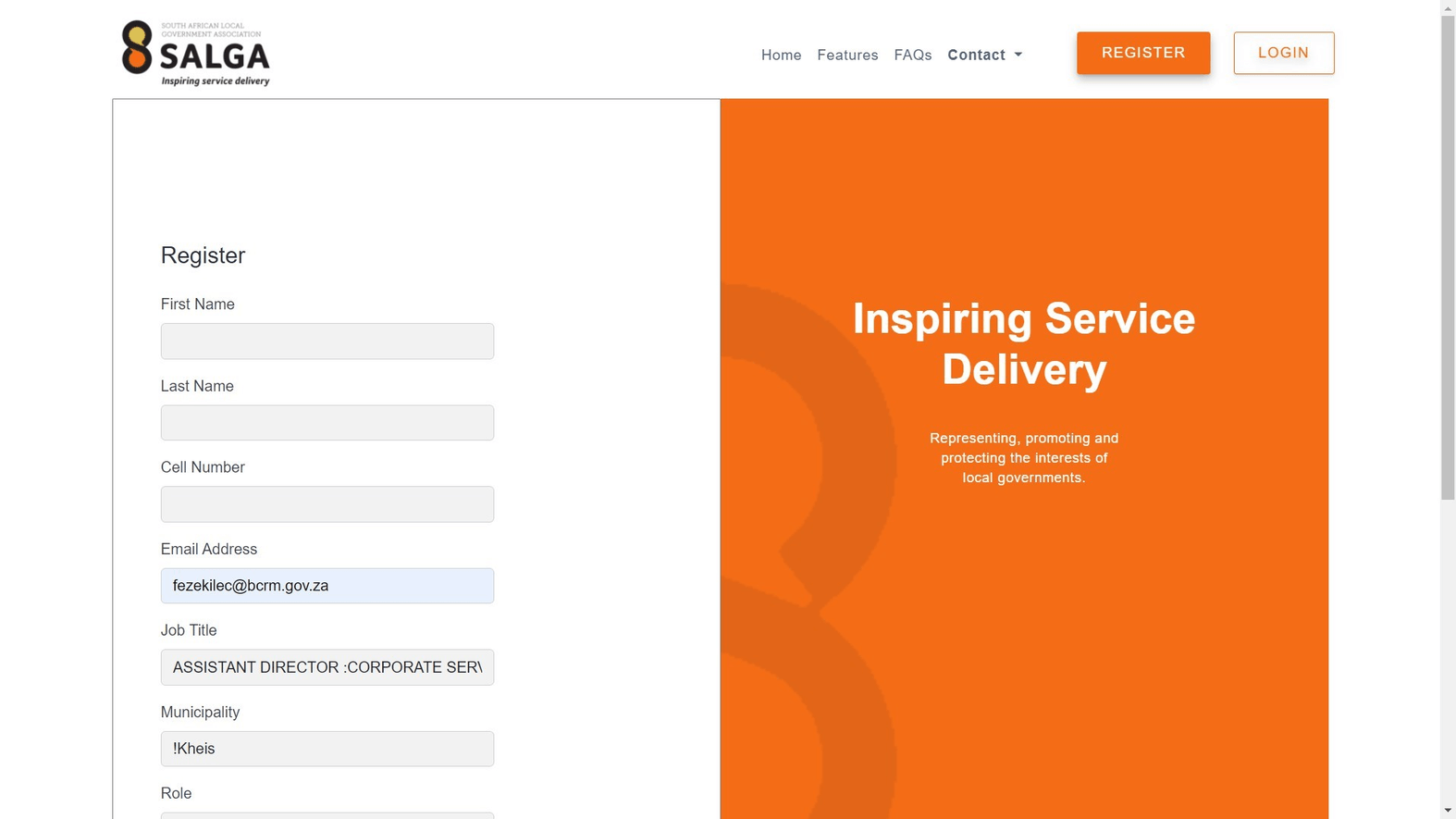1456x819 pixels.
Task: Click the SALGA logo
Action: tap(195, 54)
